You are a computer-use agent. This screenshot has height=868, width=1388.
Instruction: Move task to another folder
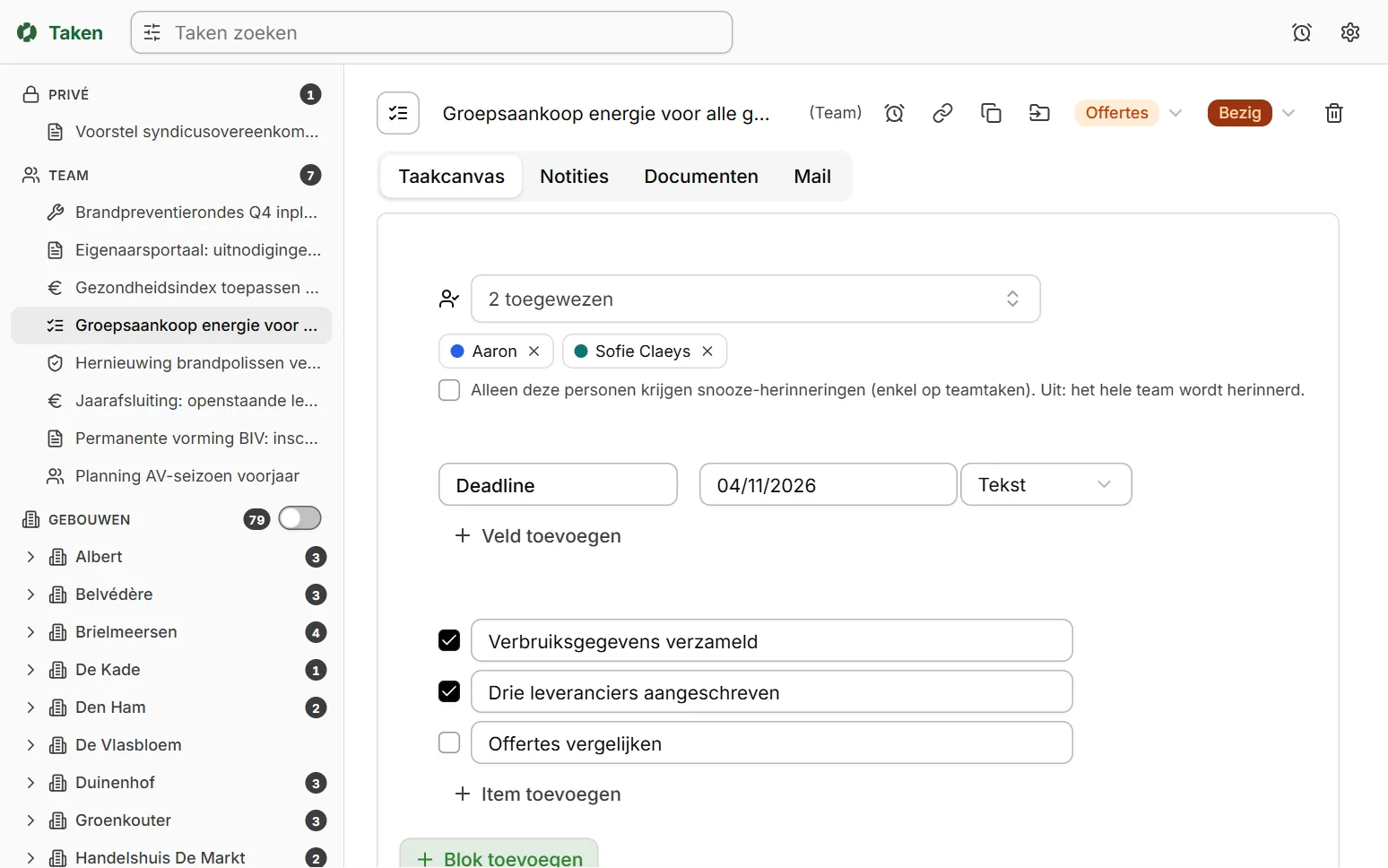pyautogui.click(x=1039, y=113)
